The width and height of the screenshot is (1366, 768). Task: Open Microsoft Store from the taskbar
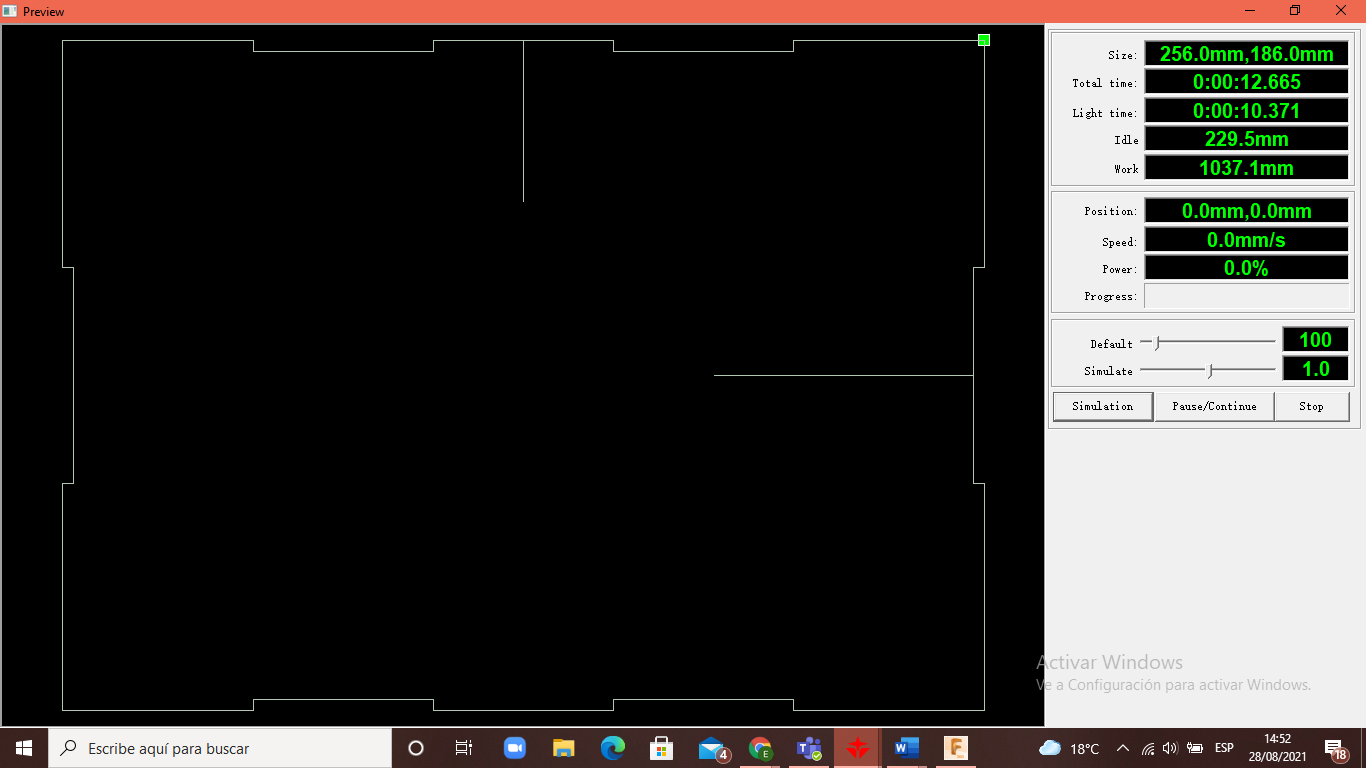[661, 748]
